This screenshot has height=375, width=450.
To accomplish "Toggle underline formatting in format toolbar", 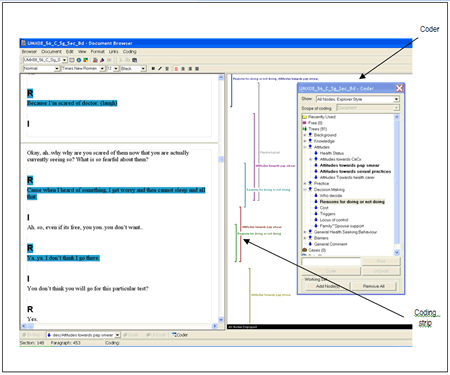I will [167, 68].
